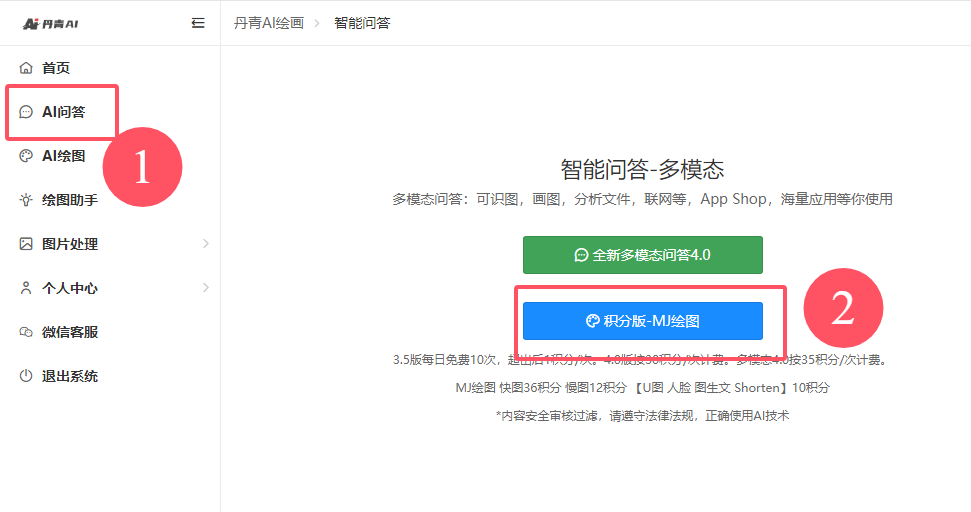Click the power icon for 退出系统

click(x=26, y=376)
